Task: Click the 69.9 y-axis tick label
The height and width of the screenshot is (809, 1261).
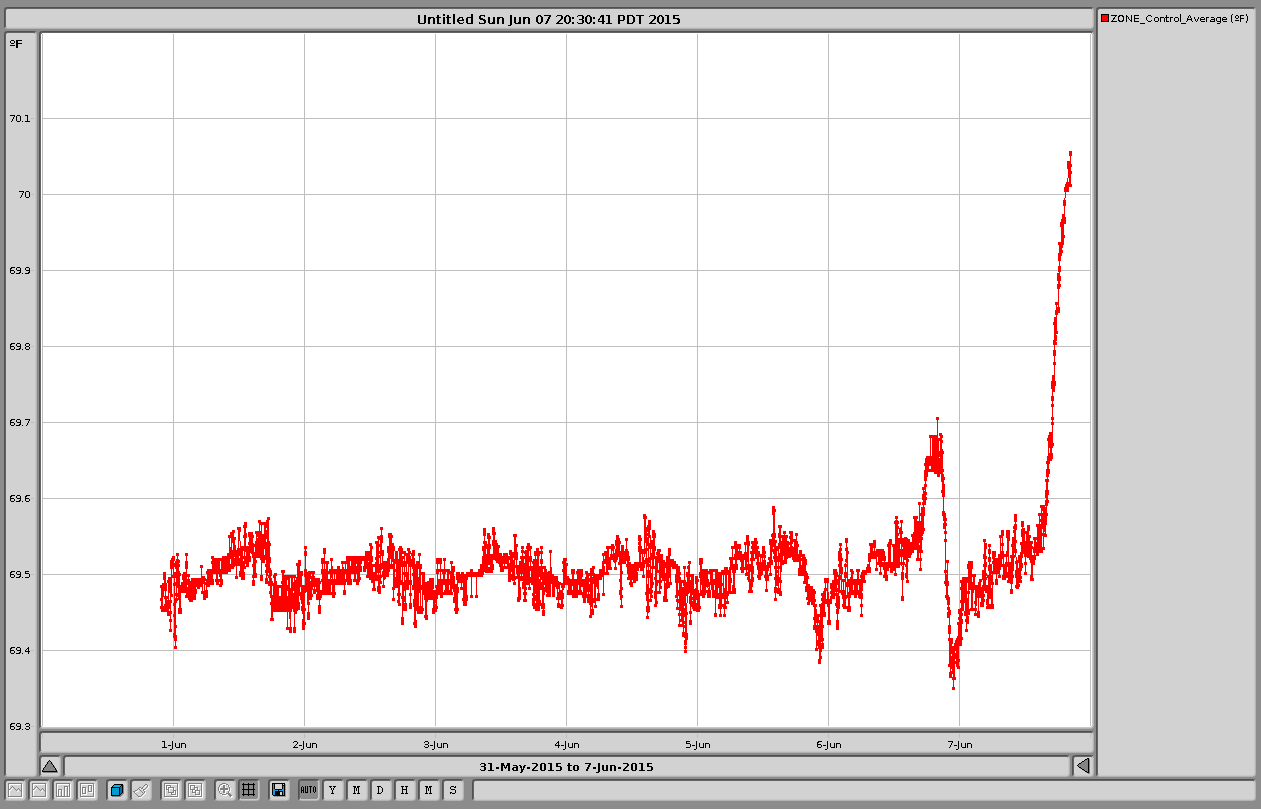Action: [20, 270]
